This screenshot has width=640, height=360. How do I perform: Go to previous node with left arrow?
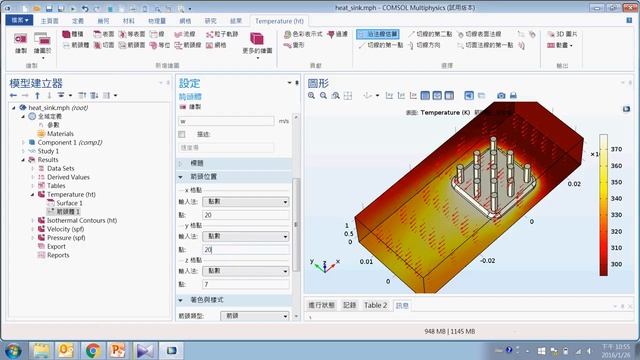13,96
